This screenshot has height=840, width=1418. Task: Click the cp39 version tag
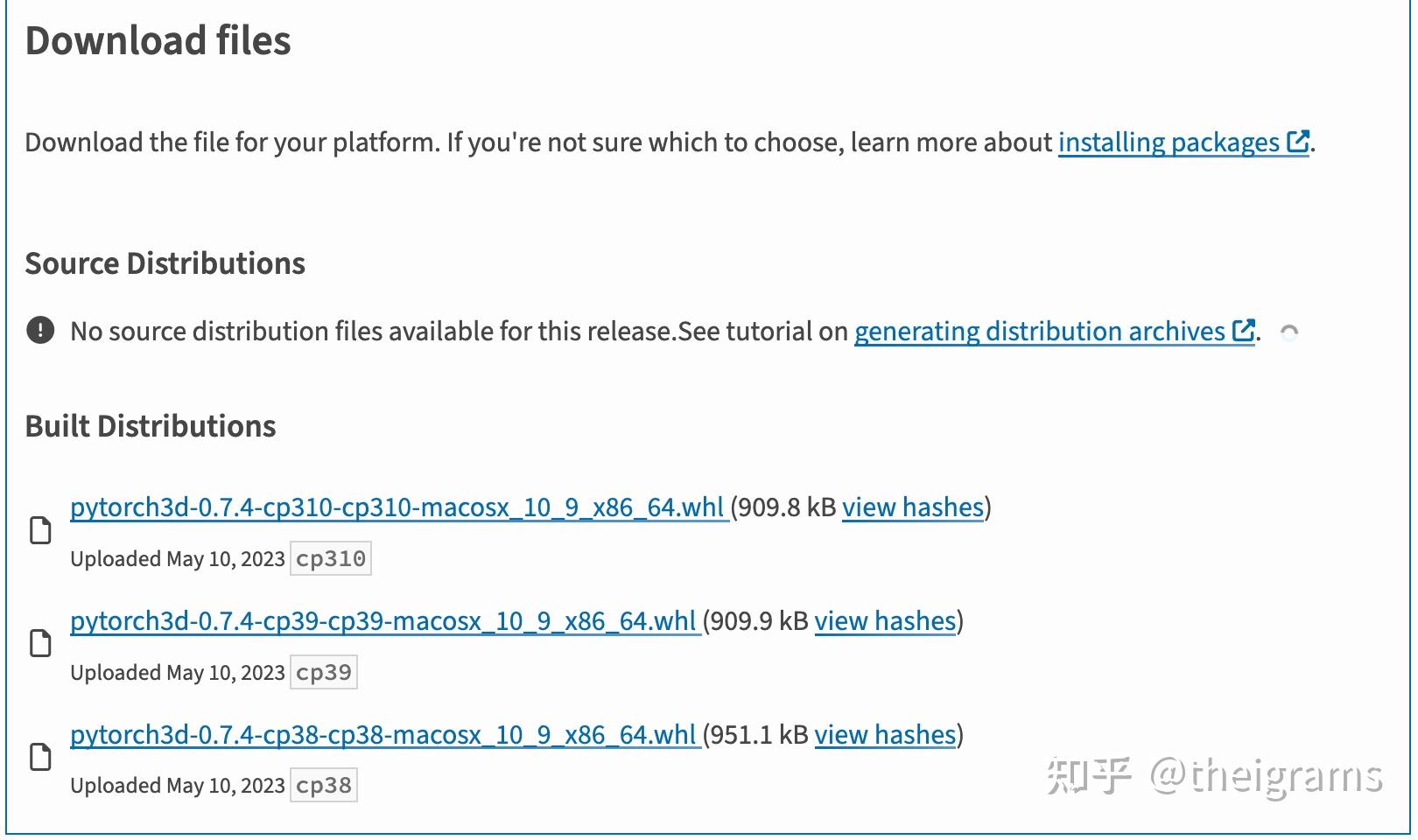click(x=323, y=671)
